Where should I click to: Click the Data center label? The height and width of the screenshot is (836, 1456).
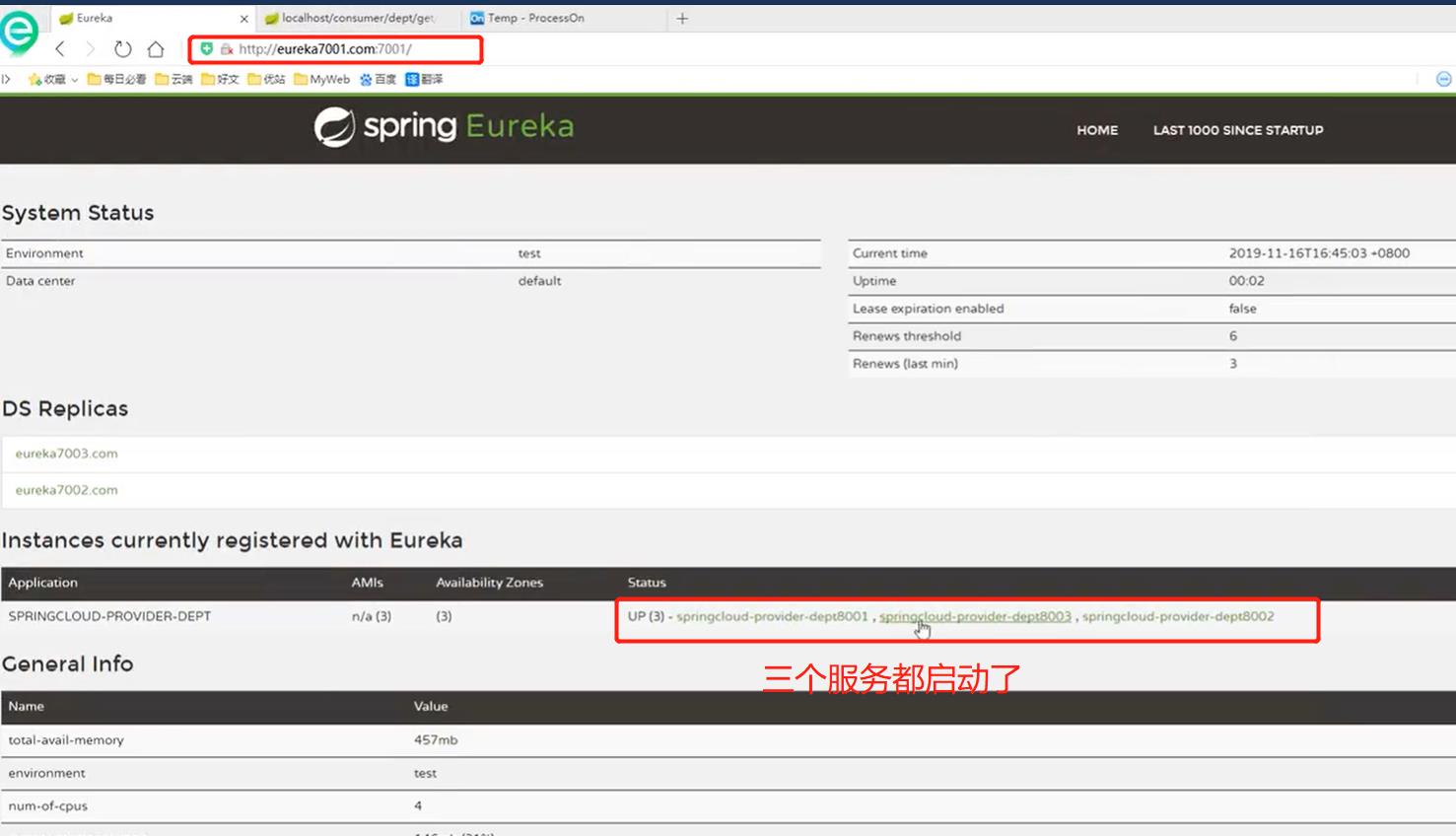click(40, 281)
